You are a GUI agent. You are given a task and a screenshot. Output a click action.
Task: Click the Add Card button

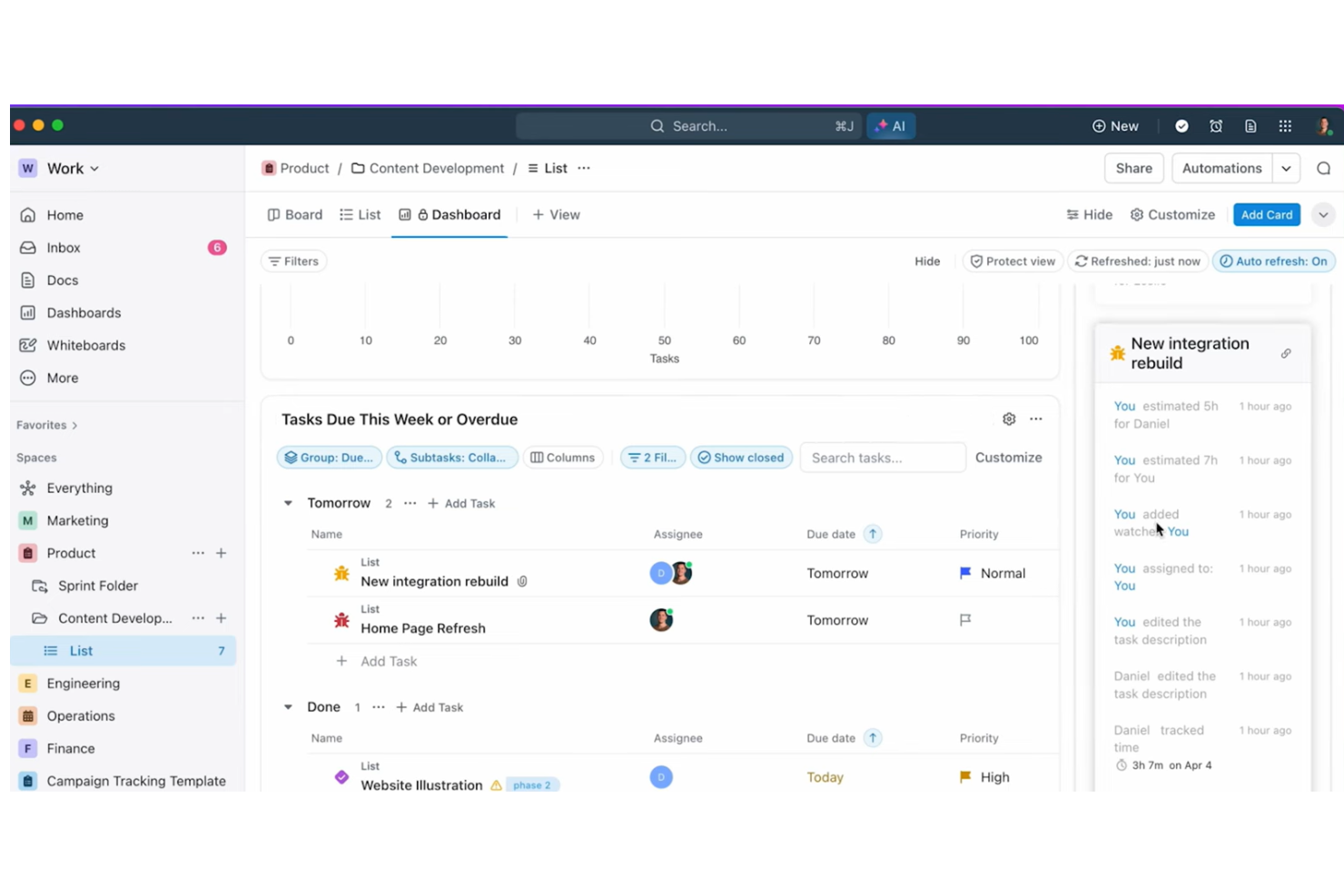click(1266, 214)
